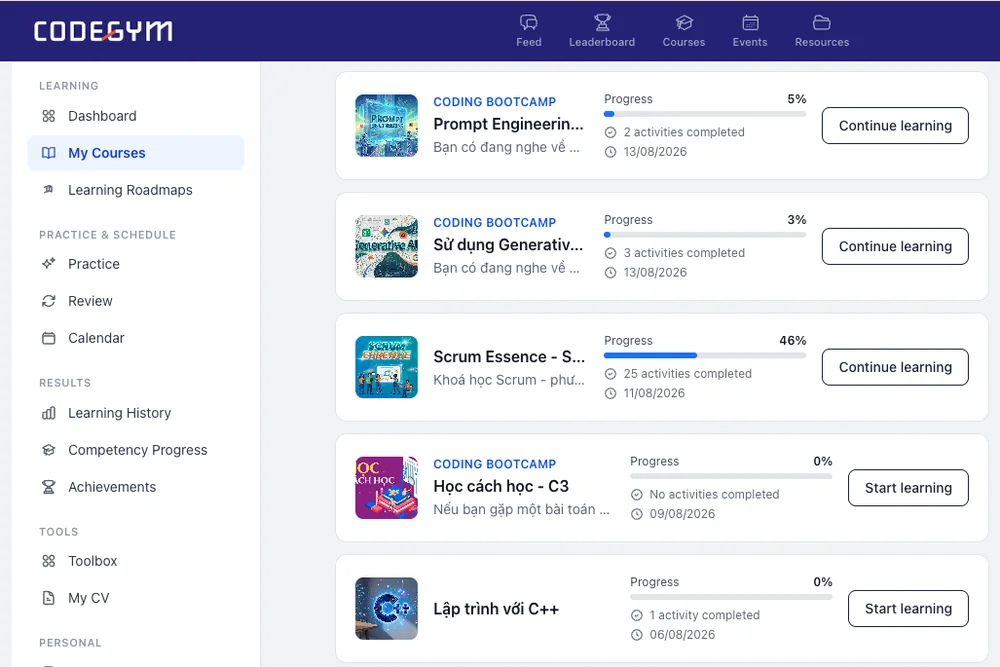
Task: Click the Calendar sidebar icon
Action: click(x=48, y=338)
